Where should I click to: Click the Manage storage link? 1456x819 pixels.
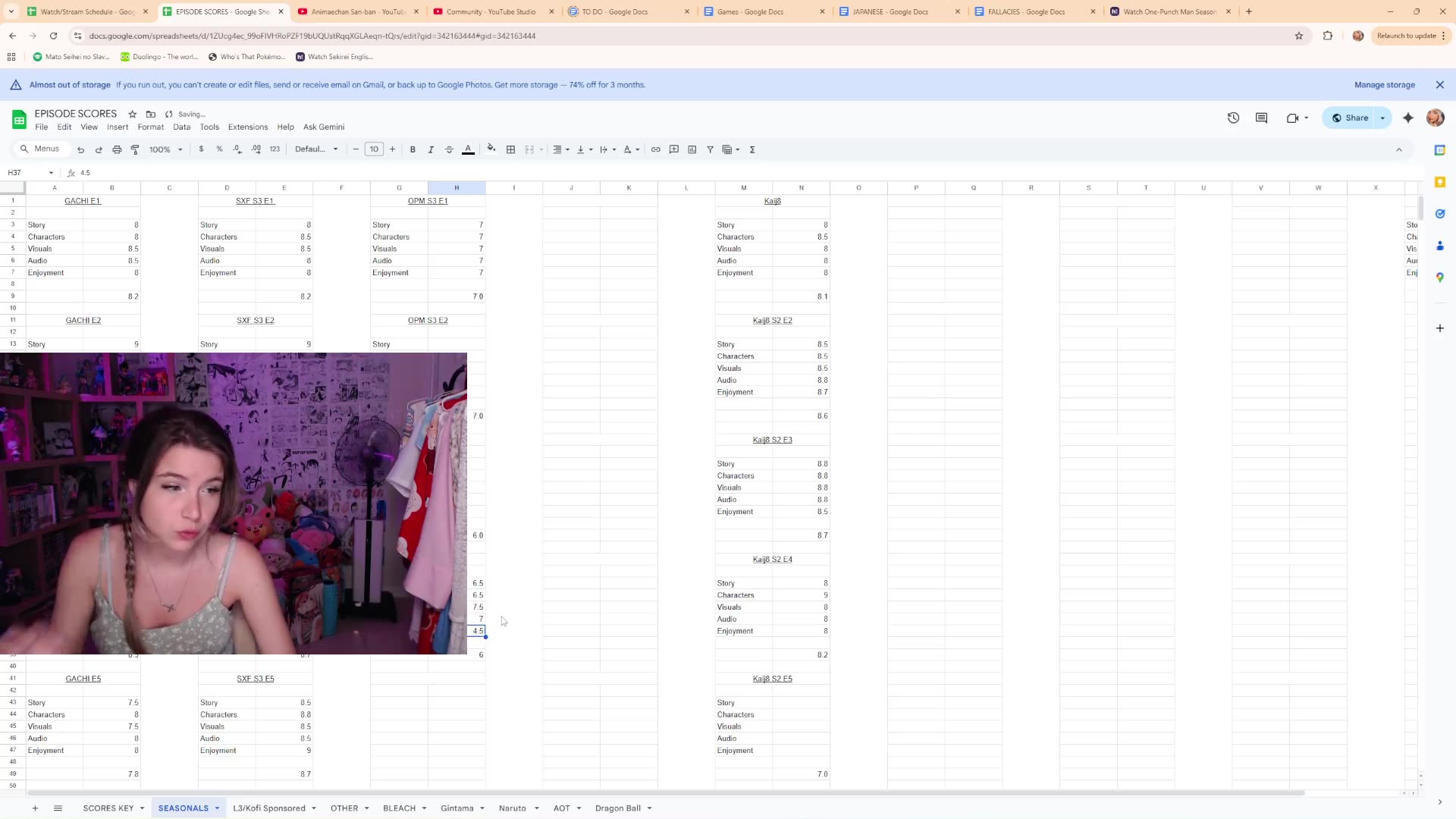click(1384, 85)
